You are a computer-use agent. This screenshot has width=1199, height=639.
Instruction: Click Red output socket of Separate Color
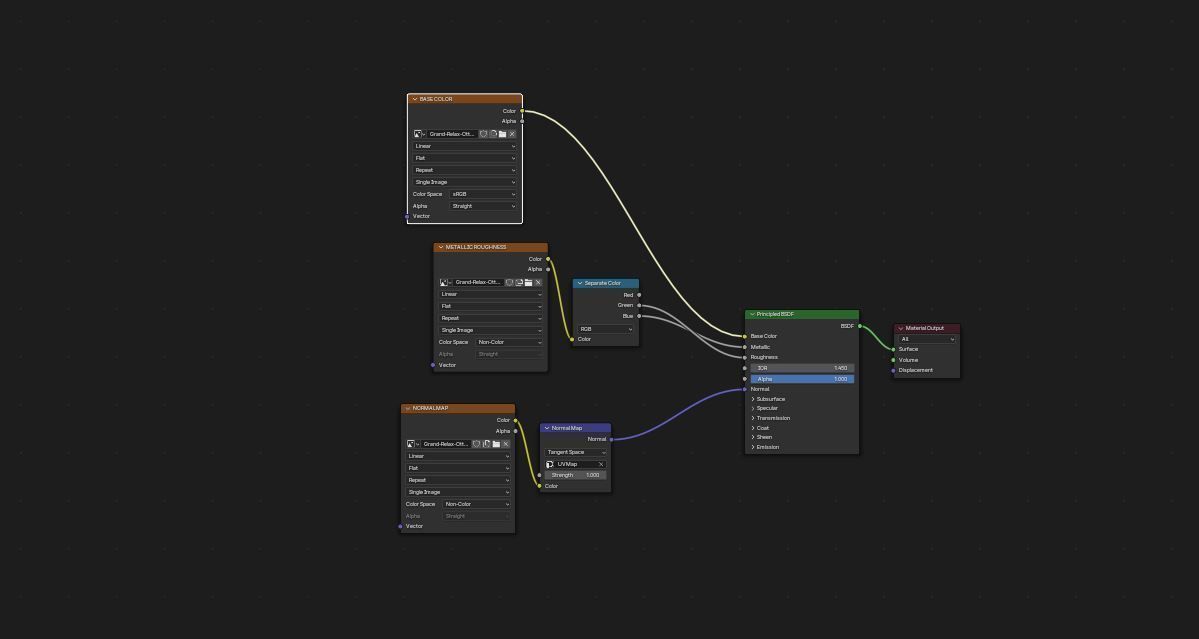639,295
